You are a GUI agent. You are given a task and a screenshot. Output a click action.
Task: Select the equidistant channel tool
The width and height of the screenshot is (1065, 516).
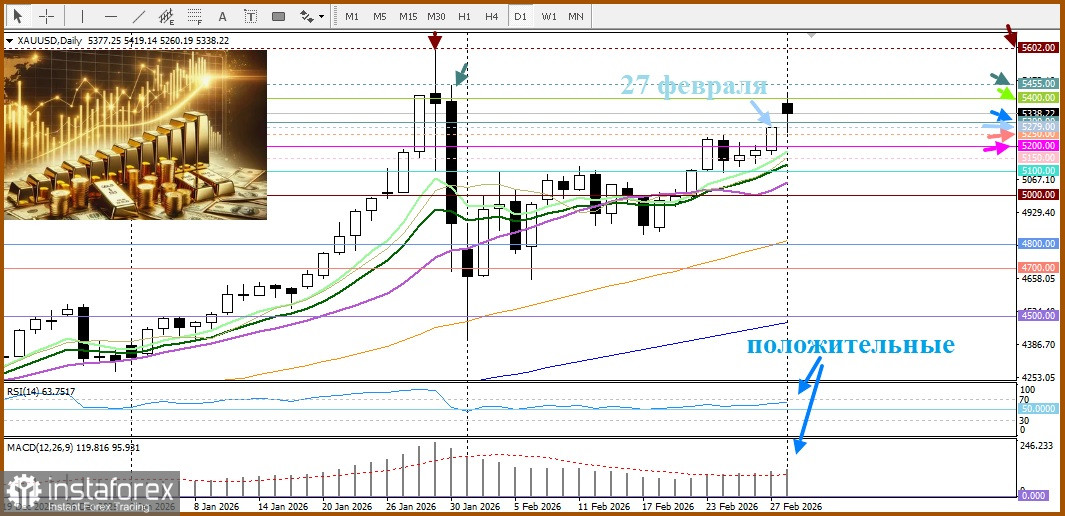(x=166, y=16)
